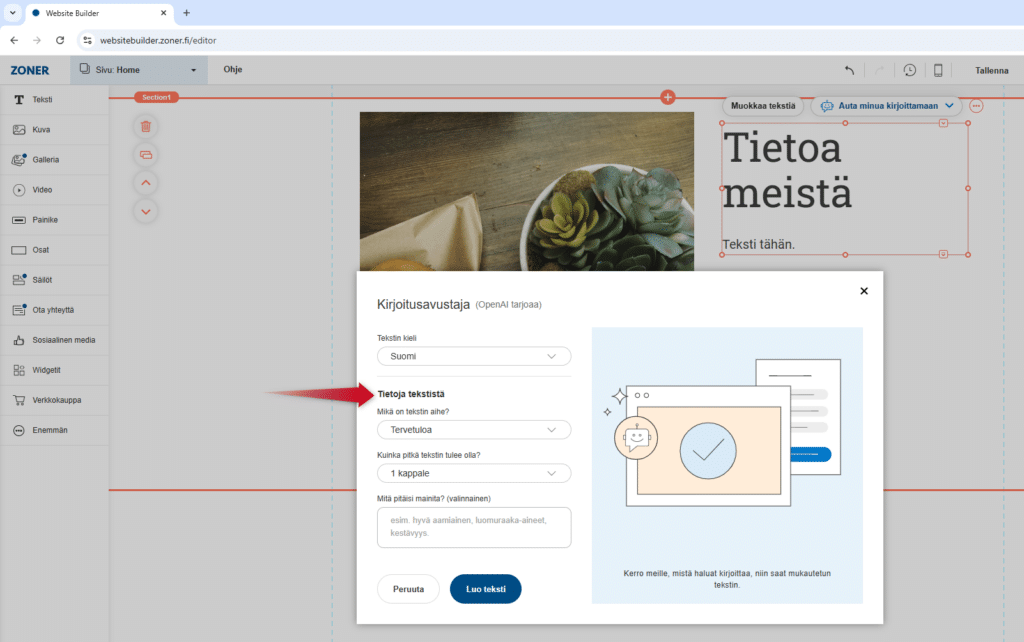The height and width of the screenshot is (642, 1024).
Task: Open the Tervetuloa topic dropdown
Action: (473, 430)
